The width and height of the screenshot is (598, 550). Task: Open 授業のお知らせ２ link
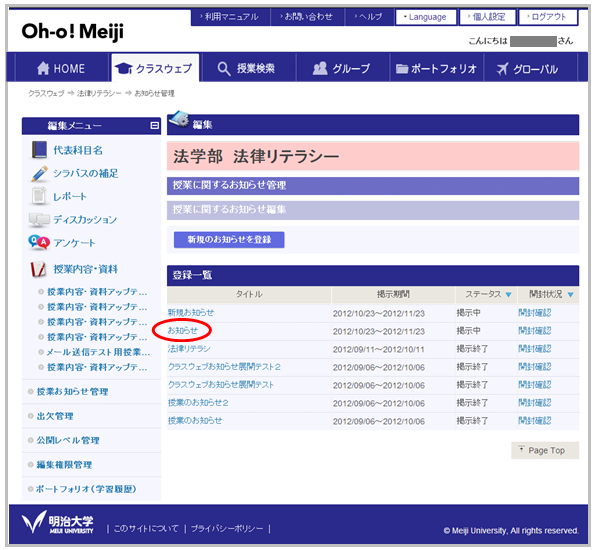click(198, 402)
